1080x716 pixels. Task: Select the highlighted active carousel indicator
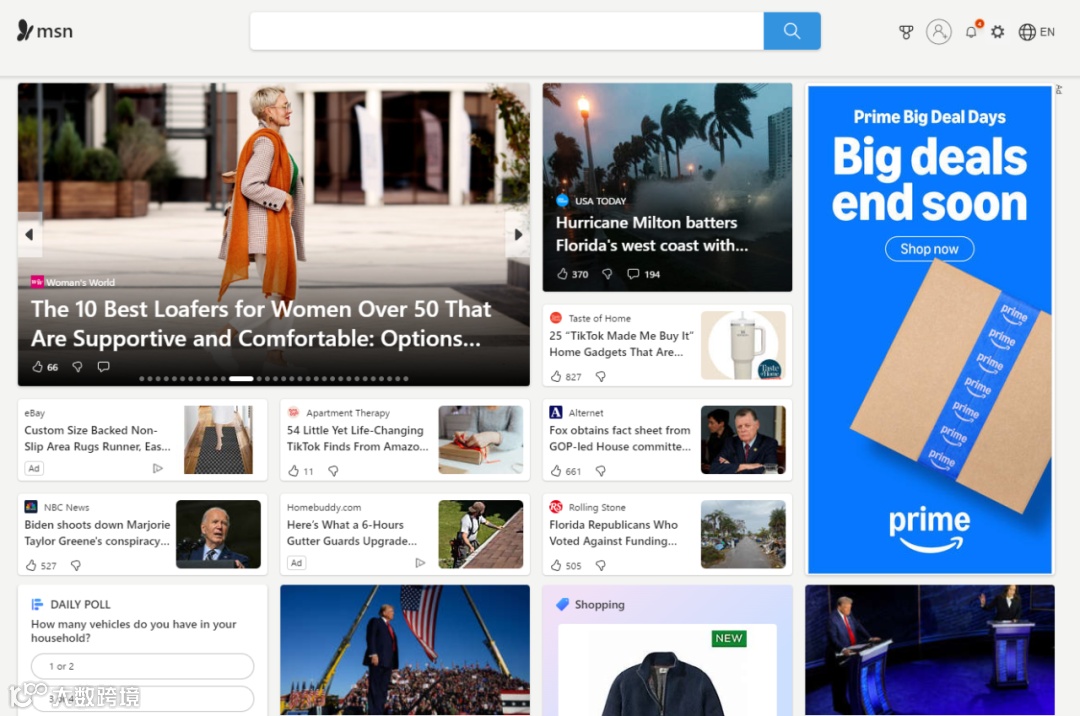[241, 379]
